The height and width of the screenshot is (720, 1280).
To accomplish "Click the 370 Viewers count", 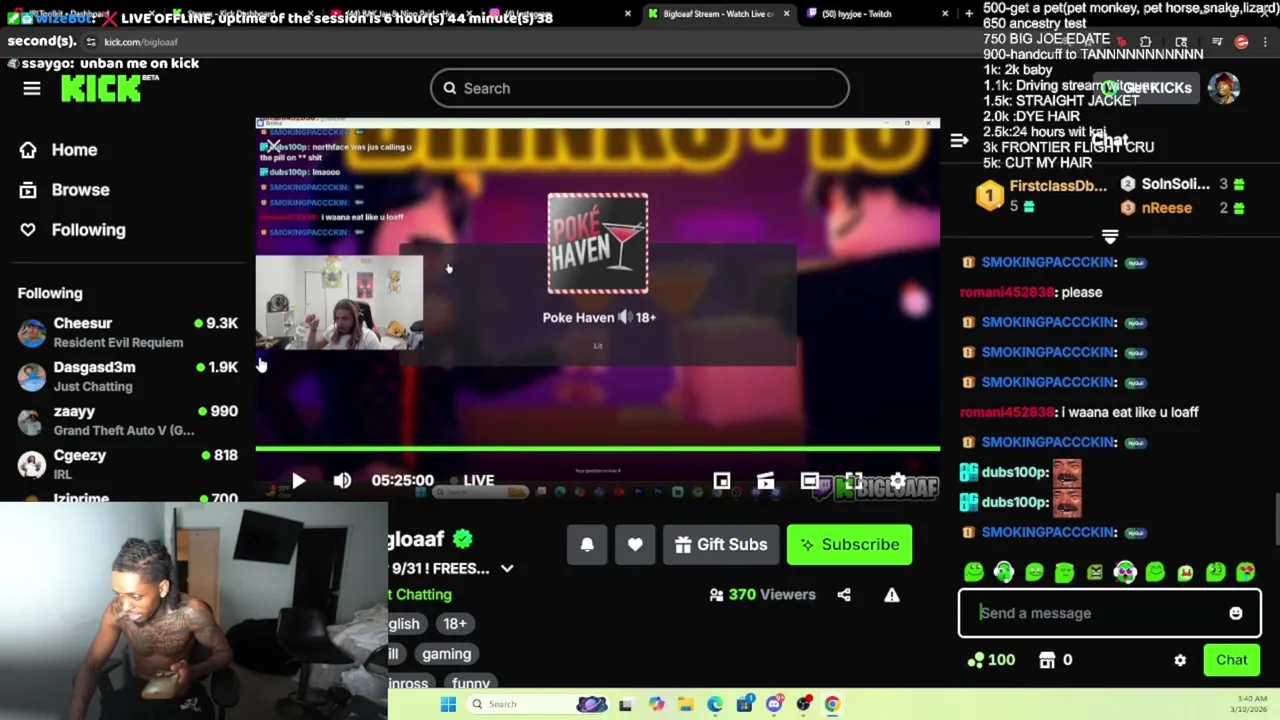I will 762,595.
